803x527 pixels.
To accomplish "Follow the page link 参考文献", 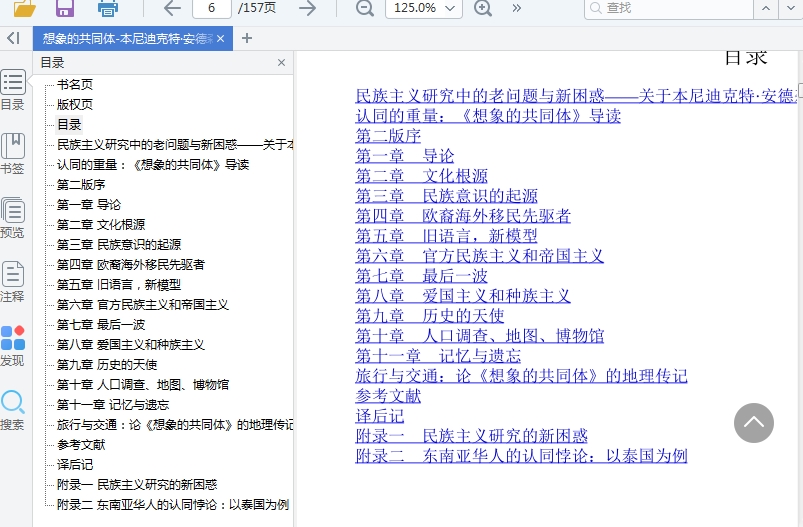I will [x=388, y=395].
